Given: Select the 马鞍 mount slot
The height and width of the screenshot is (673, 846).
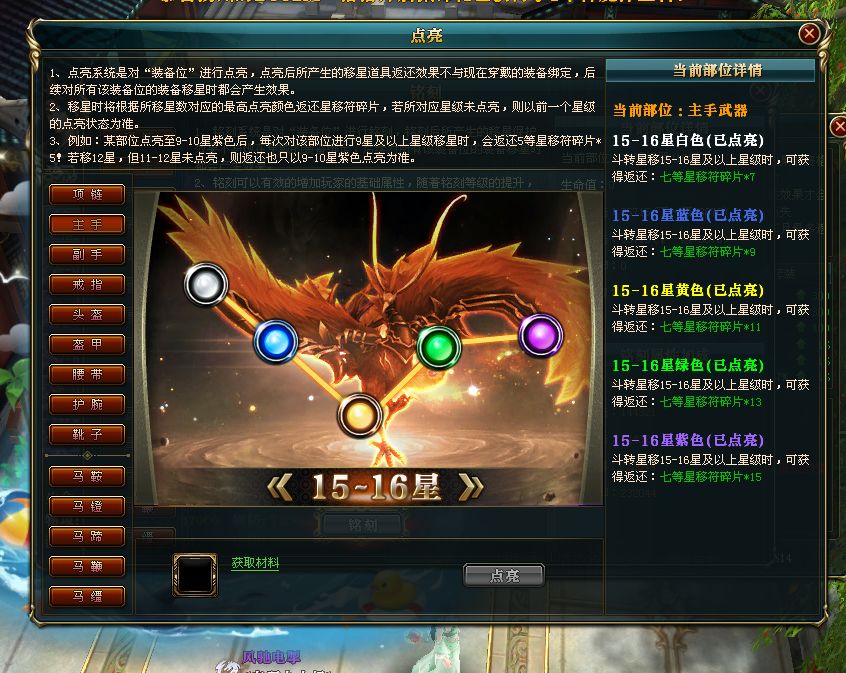Looking at the screenshot, I should [x=87, y=477].
